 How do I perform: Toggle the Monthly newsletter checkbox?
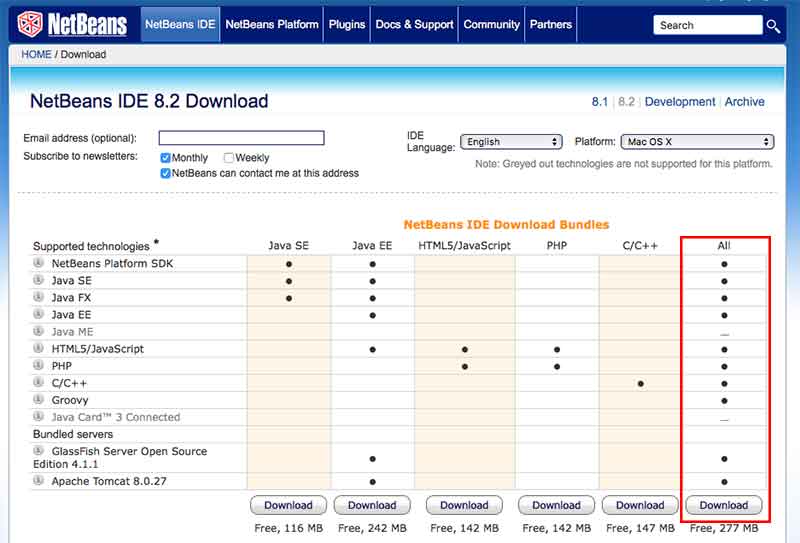(165, 158)
